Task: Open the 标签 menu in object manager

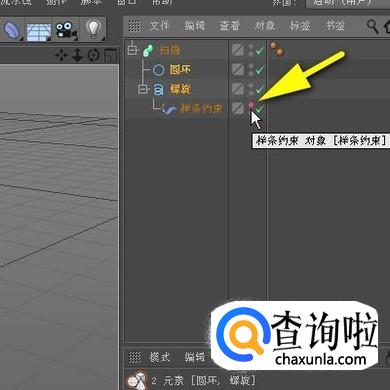Action: [x=300, y=26]
